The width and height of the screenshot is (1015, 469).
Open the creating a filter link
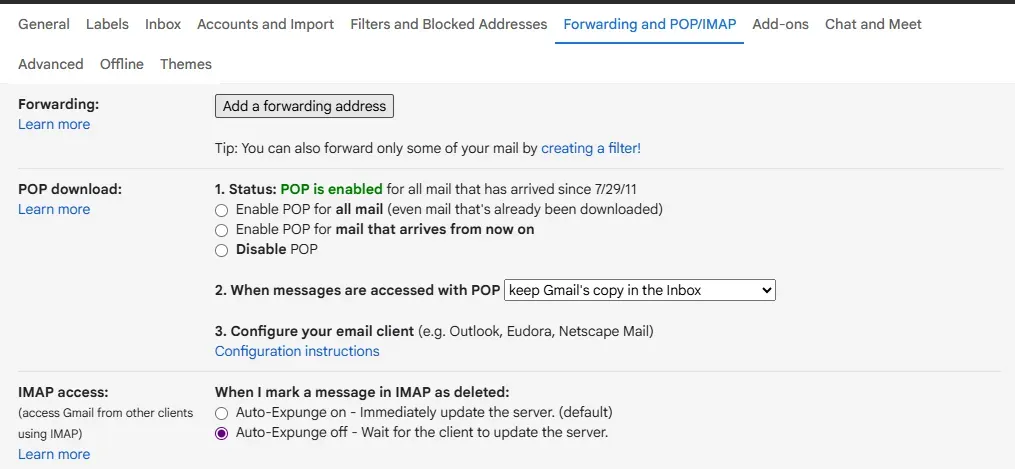[591, 148]
